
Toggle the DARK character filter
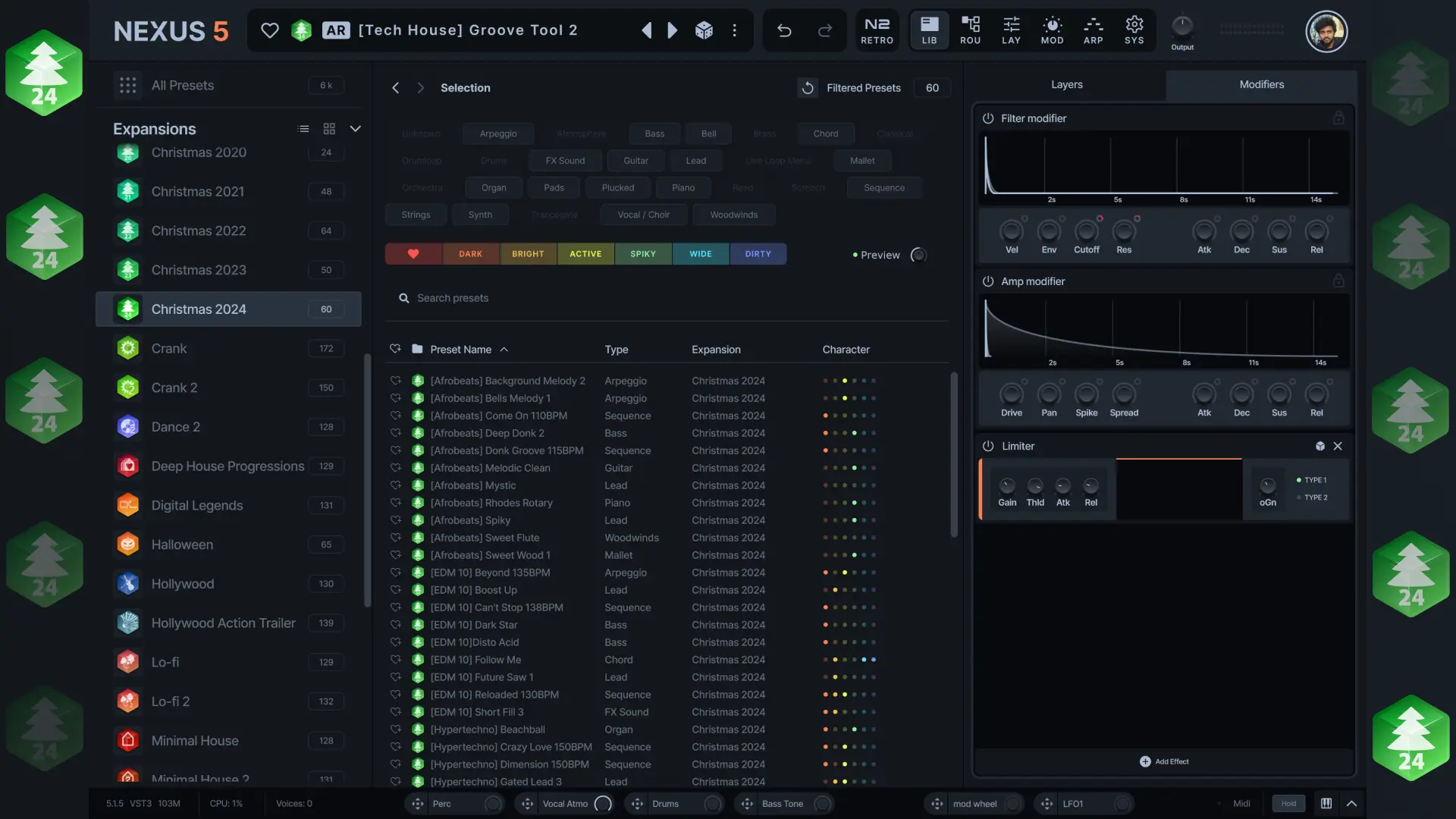(470, 254)
